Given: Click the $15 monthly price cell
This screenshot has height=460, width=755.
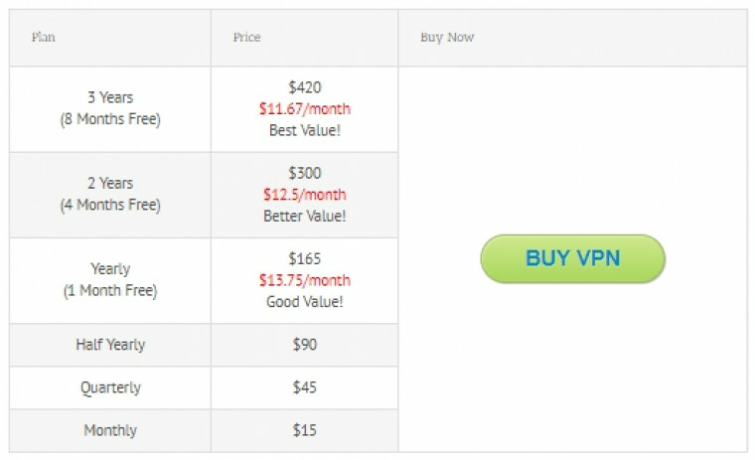Looking at the screenshot, I should point(304,431).
